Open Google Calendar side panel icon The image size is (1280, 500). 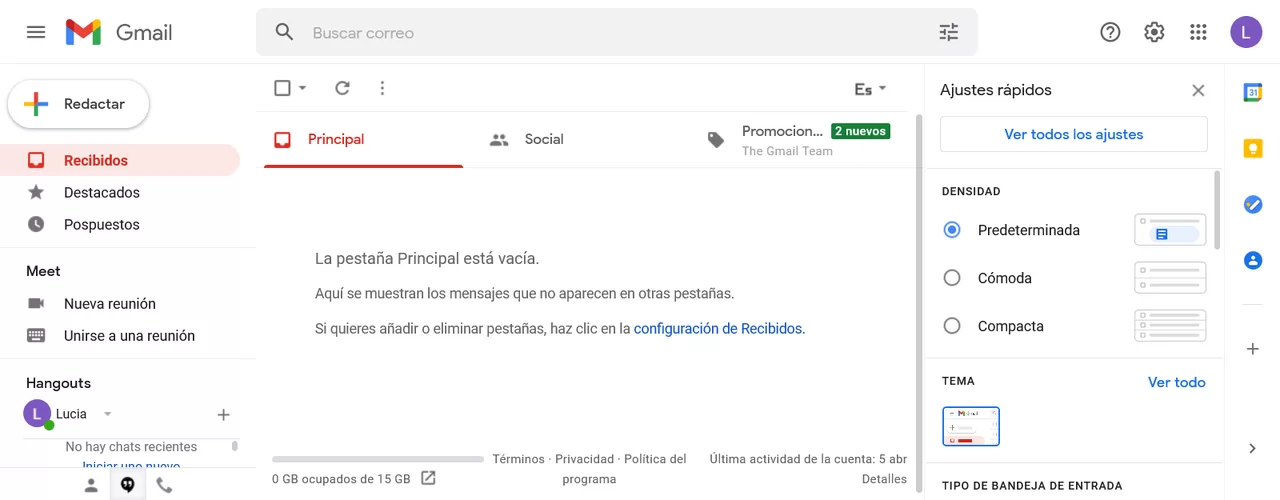click(1253, 92)
